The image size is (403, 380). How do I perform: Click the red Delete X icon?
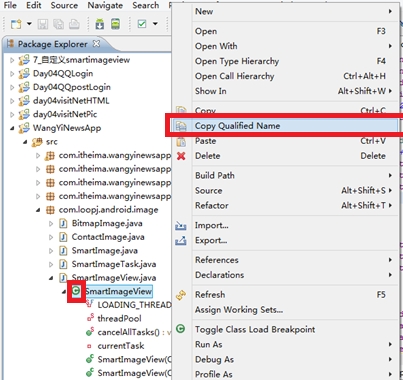(181, 156)
